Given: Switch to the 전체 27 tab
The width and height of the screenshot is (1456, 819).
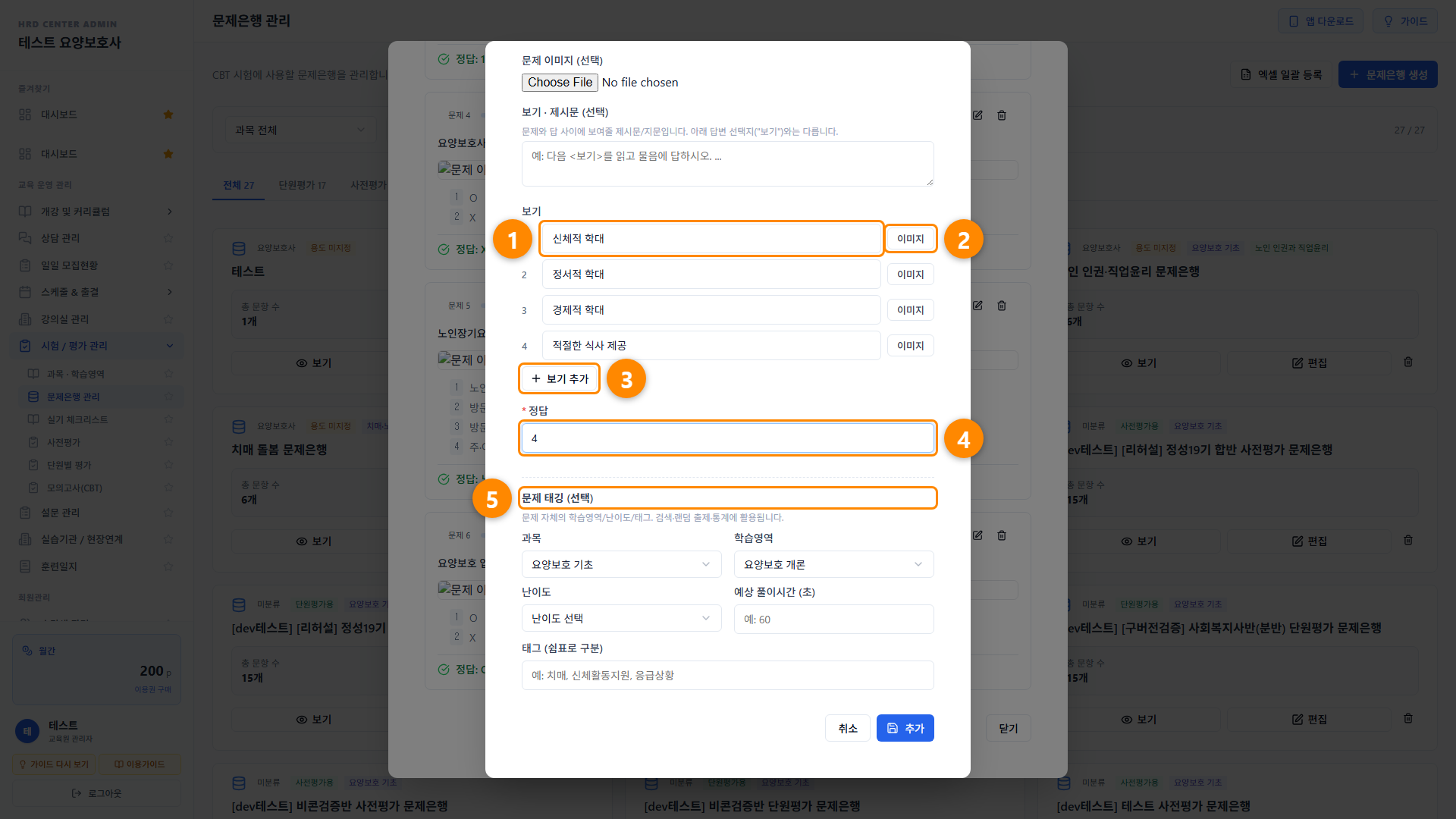Looking at the screenshot, I should pyautogui.click(x=239, y=185).
